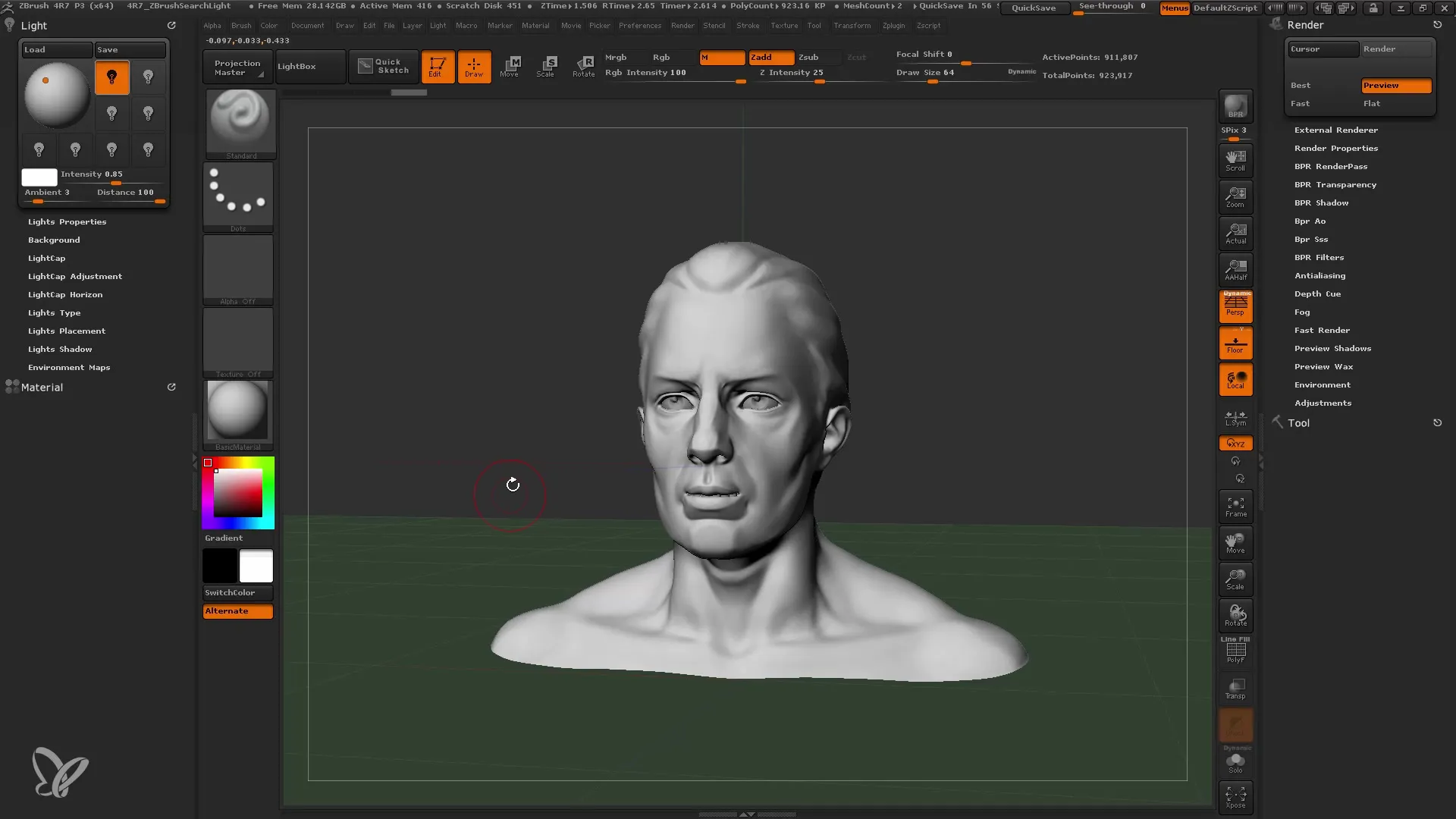The image size is (1456, 819).
Task: Expand the Render Properties section
Action: click(x=1337, y=148)
